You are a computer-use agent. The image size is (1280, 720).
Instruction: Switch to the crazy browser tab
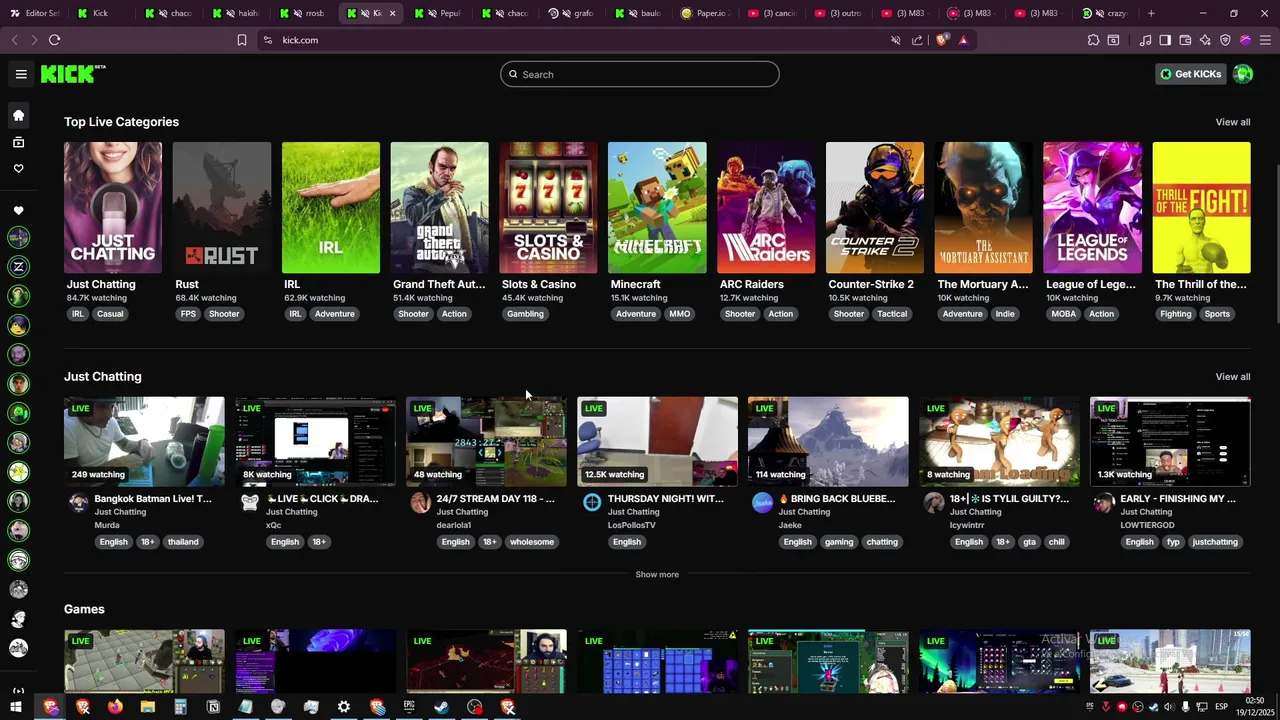click(x=1107, y=13)
